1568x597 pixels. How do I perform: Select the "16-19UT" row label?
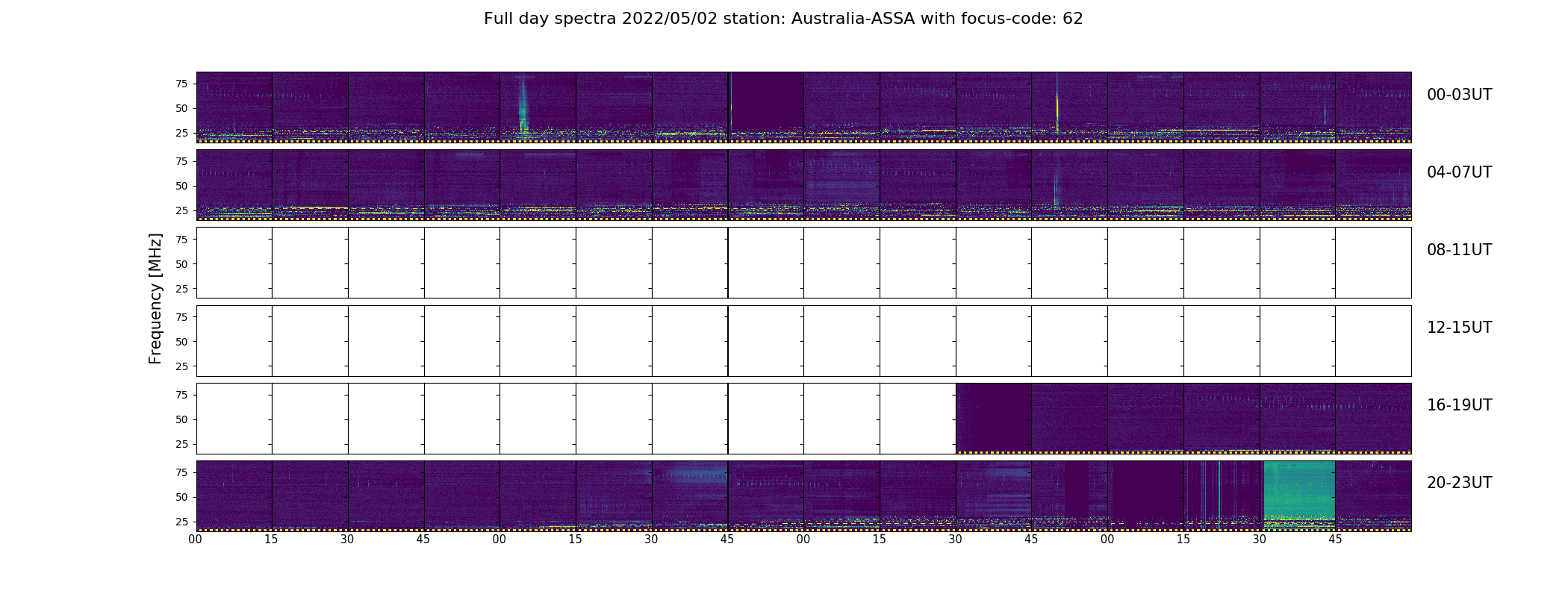click(1459, 405)
